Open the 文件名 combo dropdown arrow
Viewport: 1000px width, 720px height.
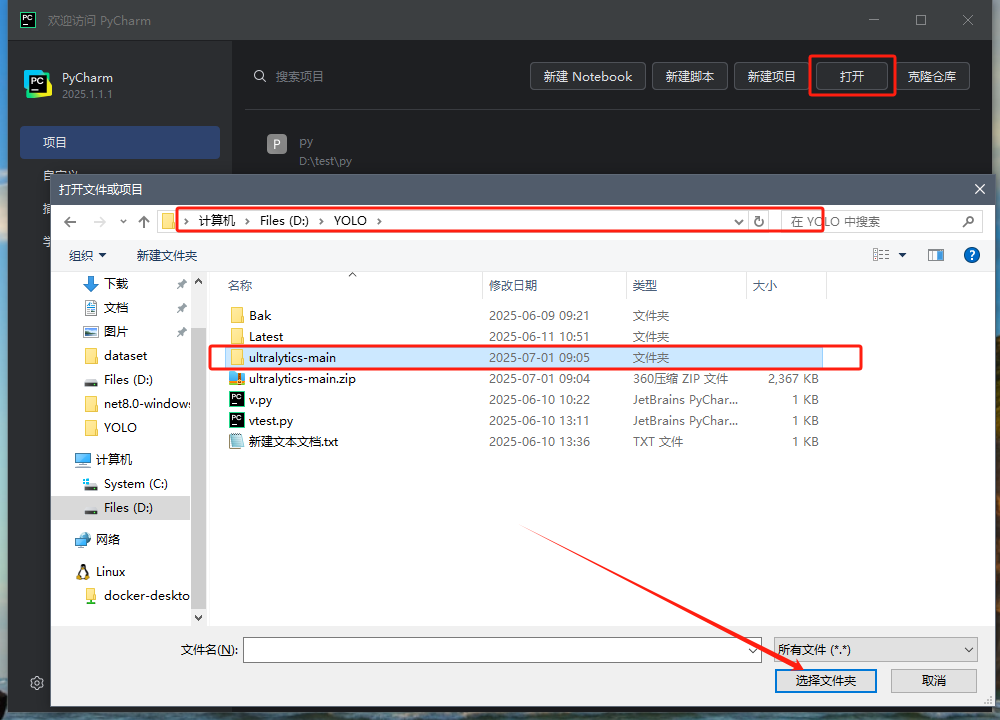click(x=753, y=650)
